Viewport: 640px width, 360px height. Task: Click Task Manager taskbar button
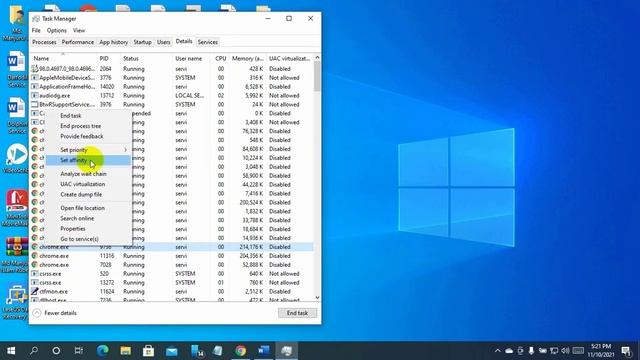tap(287, 351)
